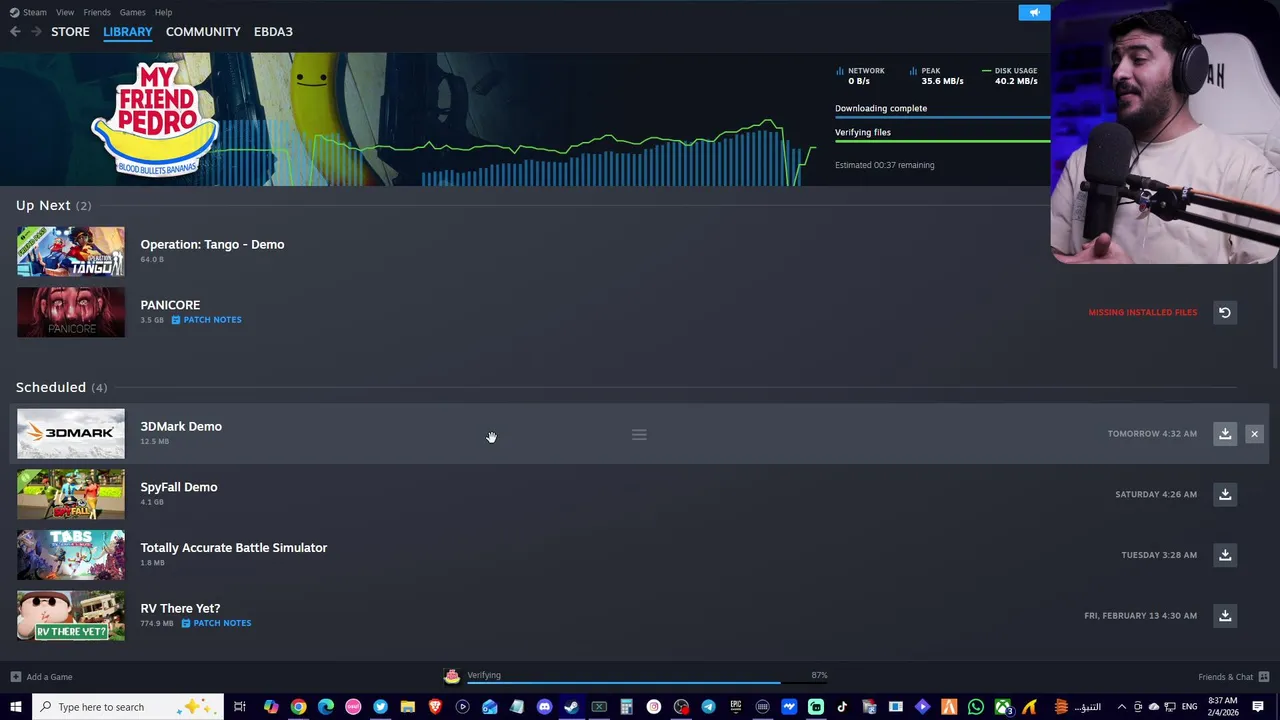Switch to the LIBRARY tab
The width and height of the screenshot is (1280, 720).
click(128, 32)
